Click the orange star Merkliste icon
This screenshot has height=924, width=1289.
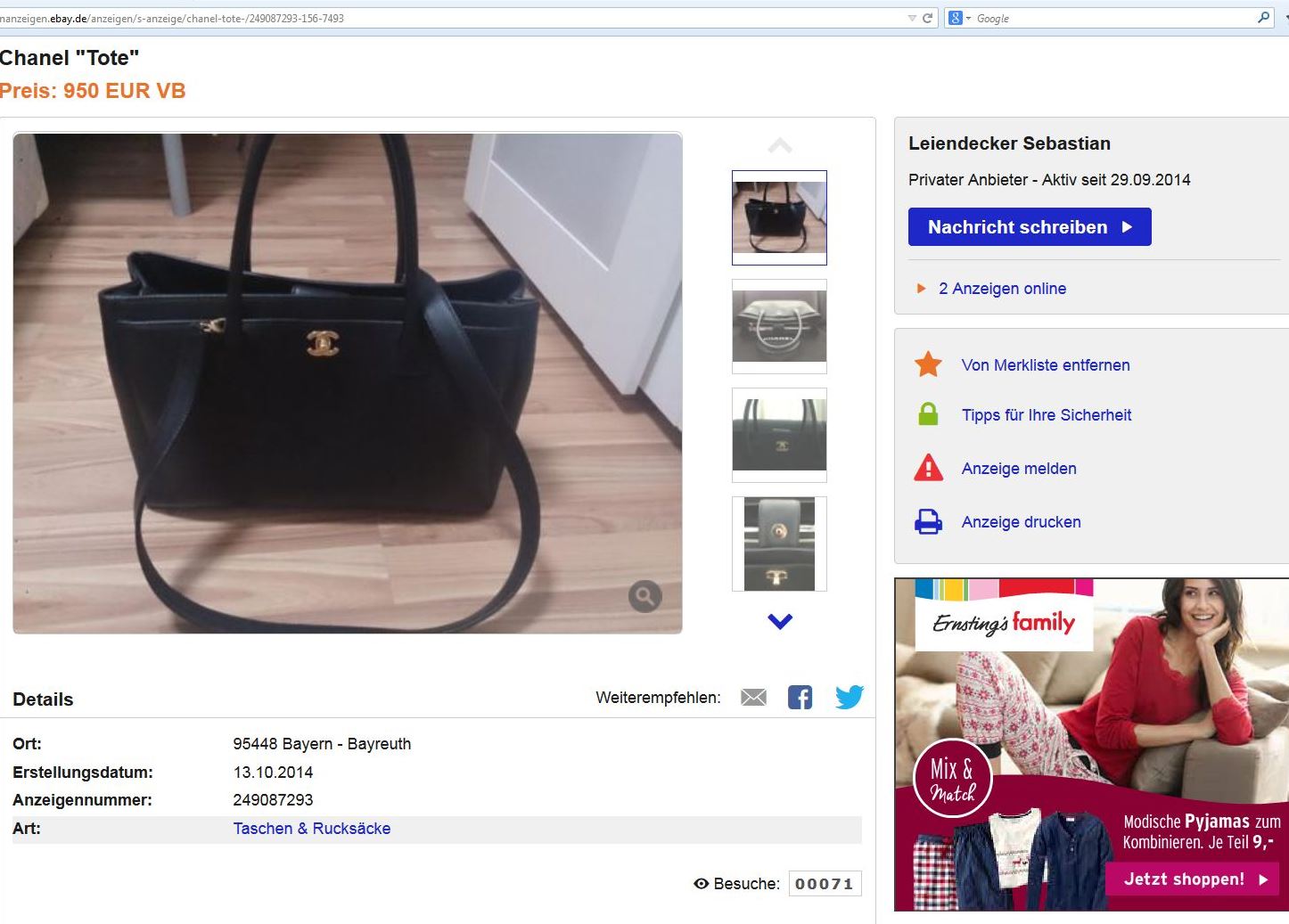[928, 364]
